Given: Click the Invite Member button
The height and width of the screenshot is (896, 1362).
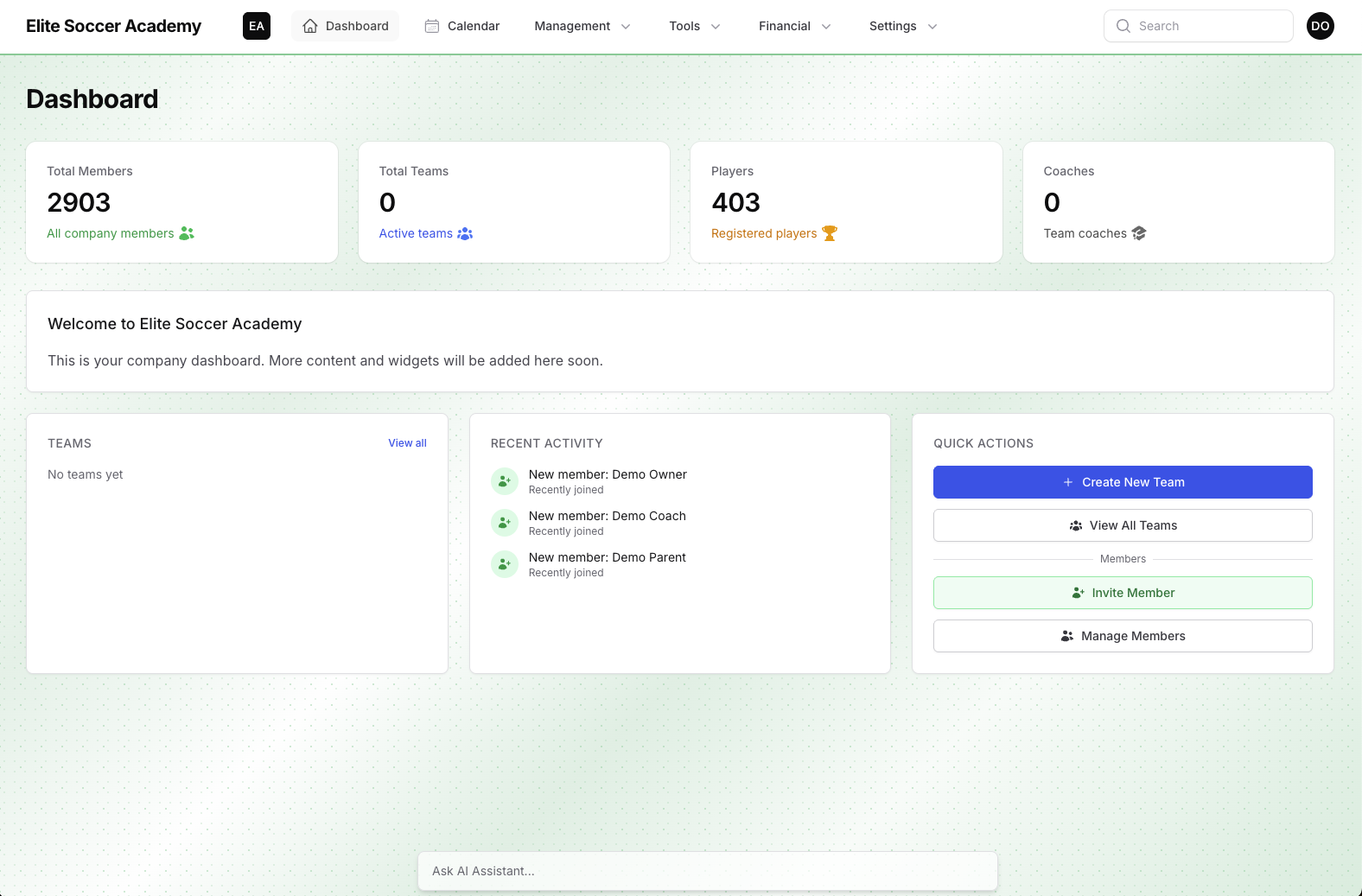Looking at the screenshot, I should (1123, 593).
